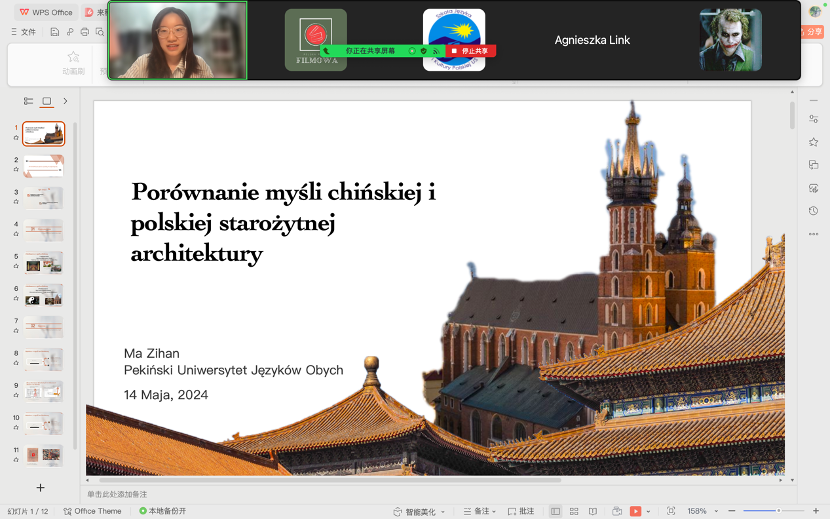830x520 pixels.
Task: Add a new slide with plus icon
Action: pos(40,487)
